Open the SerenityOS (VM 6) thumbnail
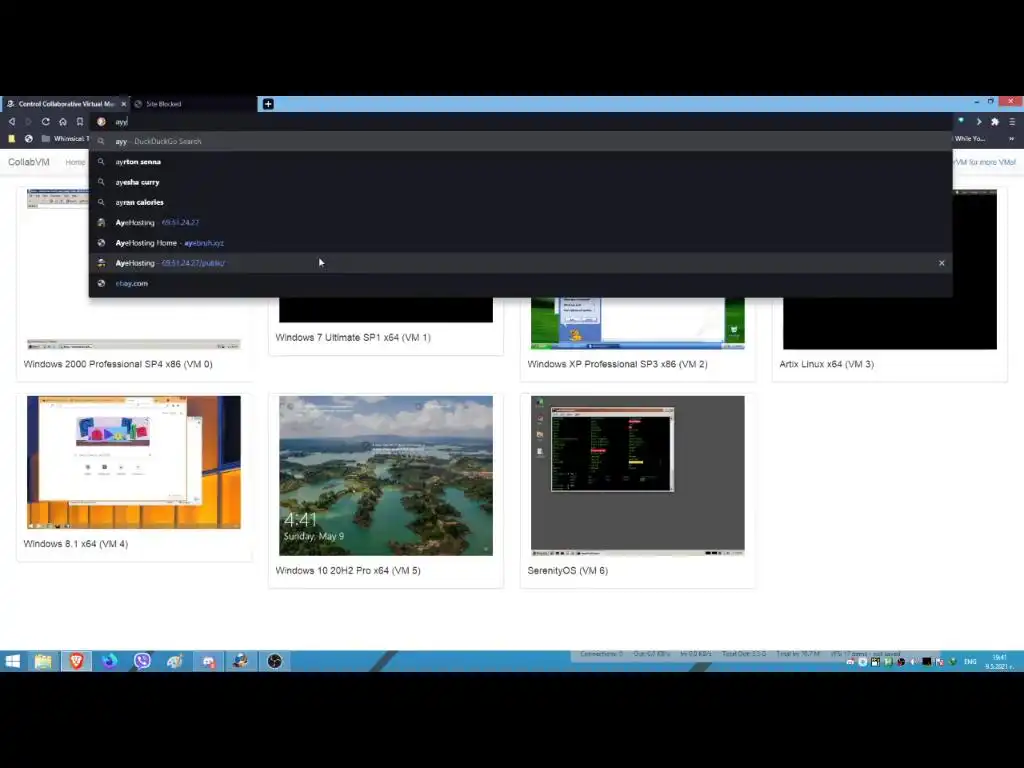1024x768 pixels. coord(637,475)
